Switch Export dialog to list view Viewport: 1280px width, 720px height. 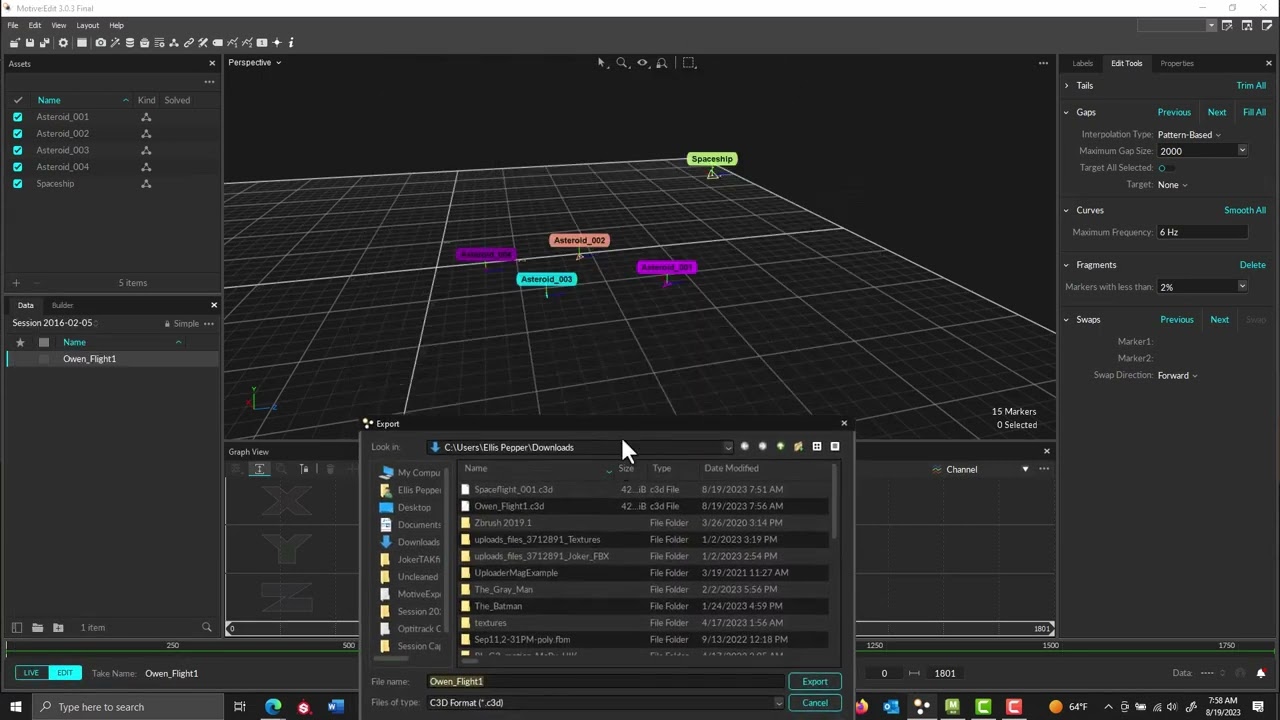(817, 446)
